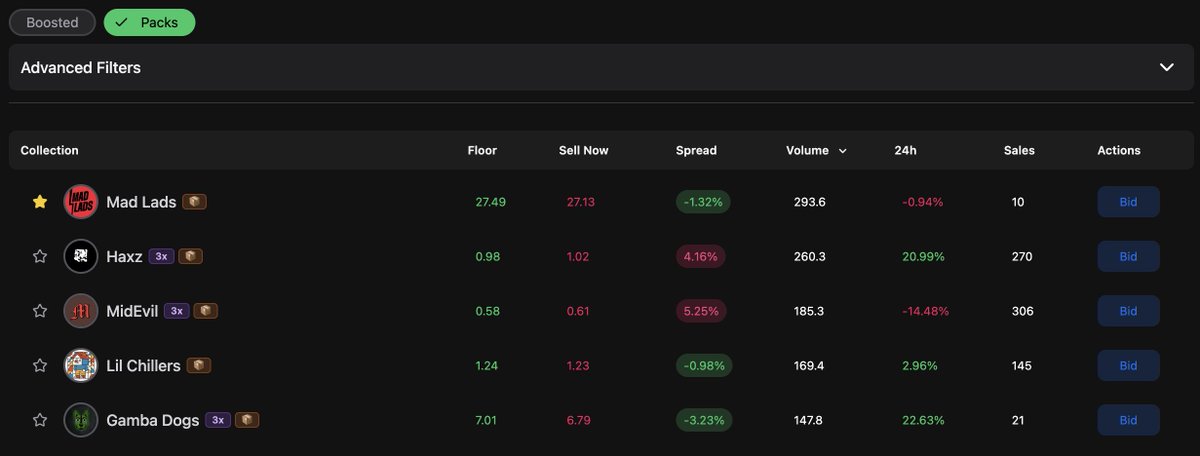The image size is (1200, 456).
Task: Toggle Volume sort direction arrow
Action: pos(842,151)
